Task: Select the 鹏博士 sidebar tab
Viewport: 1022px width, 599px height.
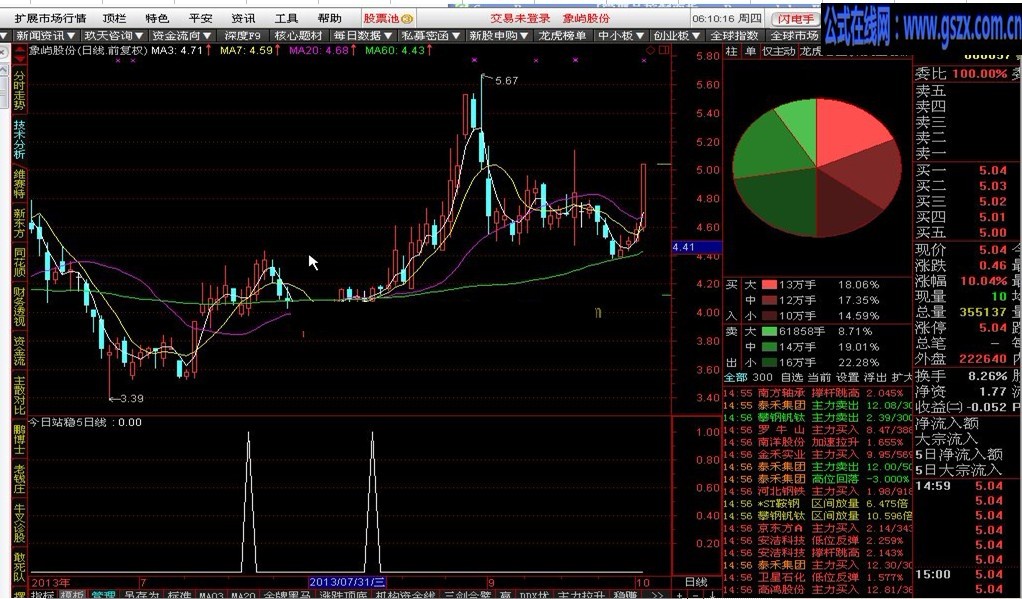Action: (20, 439)
